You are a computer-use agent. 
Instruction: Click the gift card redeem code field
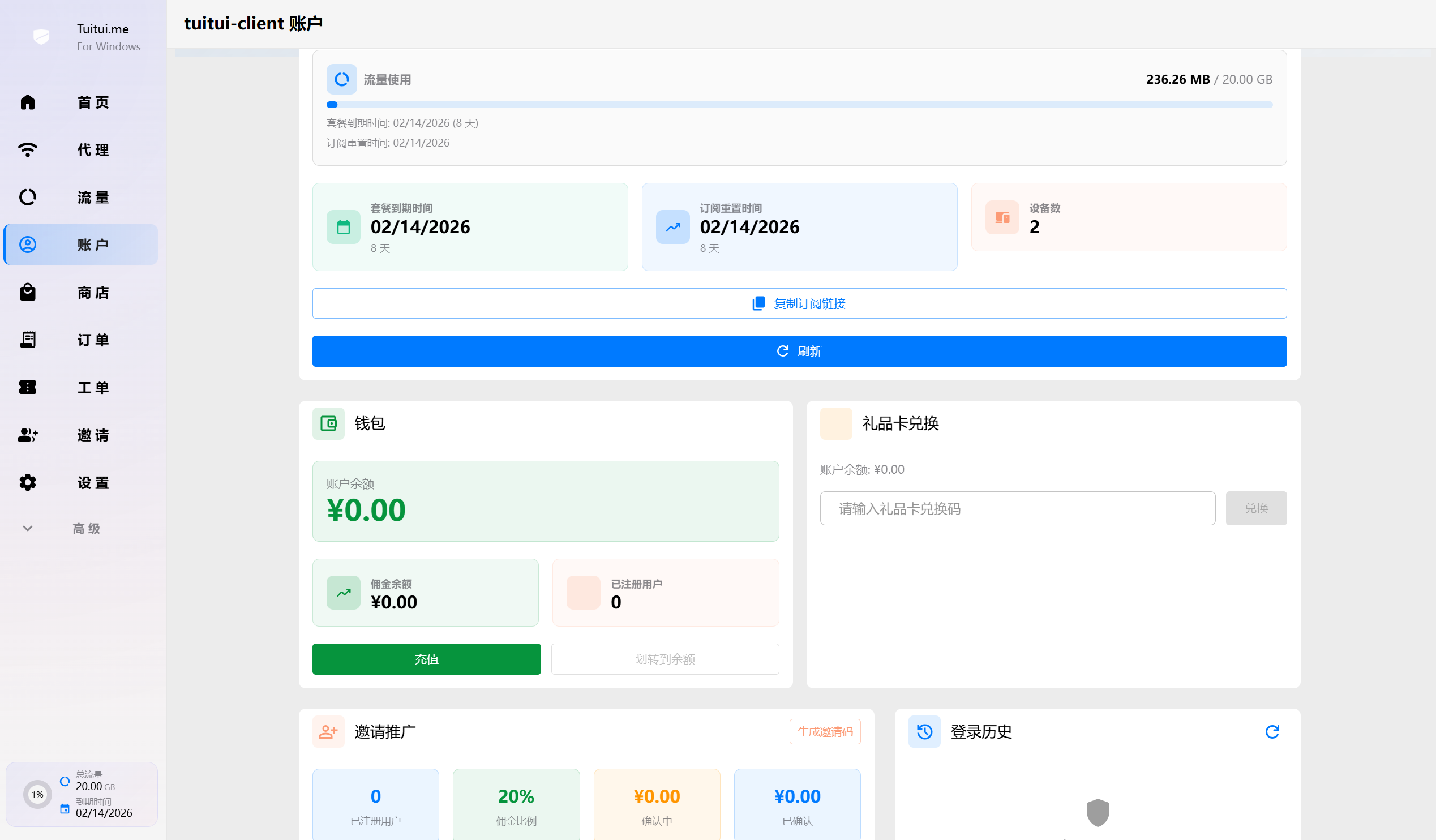tap(1017, 508)
